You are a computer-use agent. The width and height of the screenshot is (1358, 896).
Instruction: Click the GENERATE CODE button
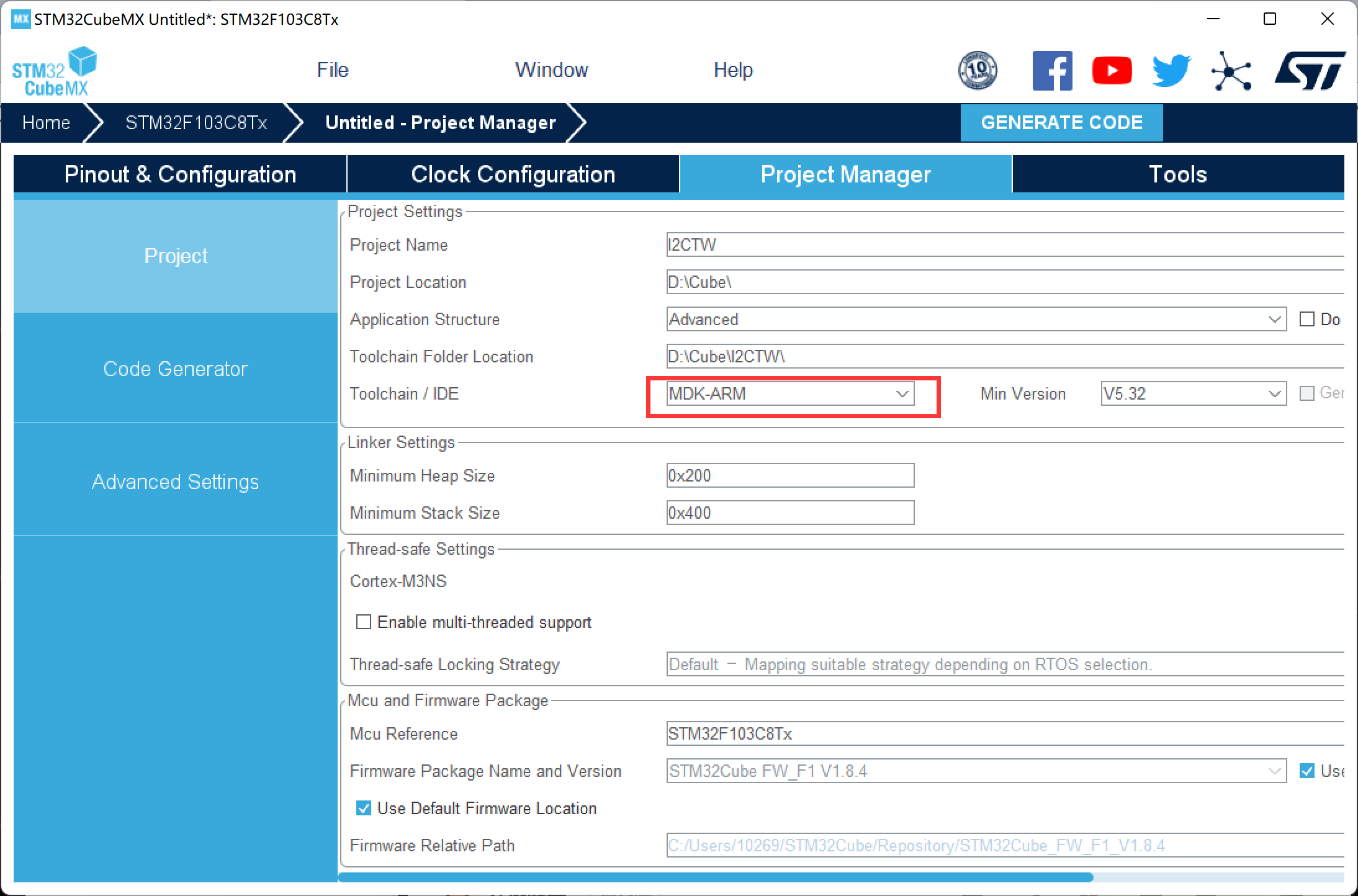point(1063,122)
